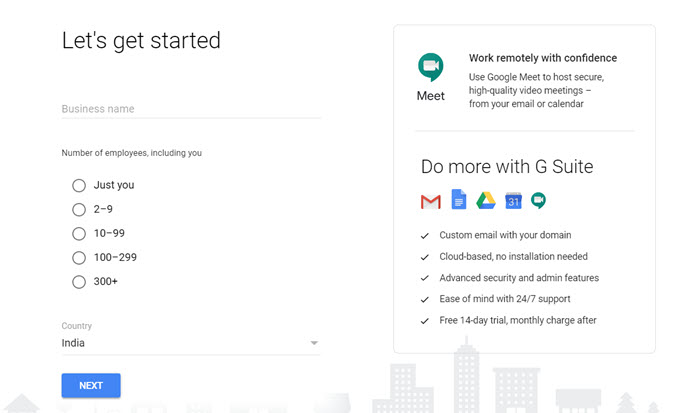Screen dimensions: 680x413
Task: Click the Number of employees, including you label
Action: click(x=131, y=153)
